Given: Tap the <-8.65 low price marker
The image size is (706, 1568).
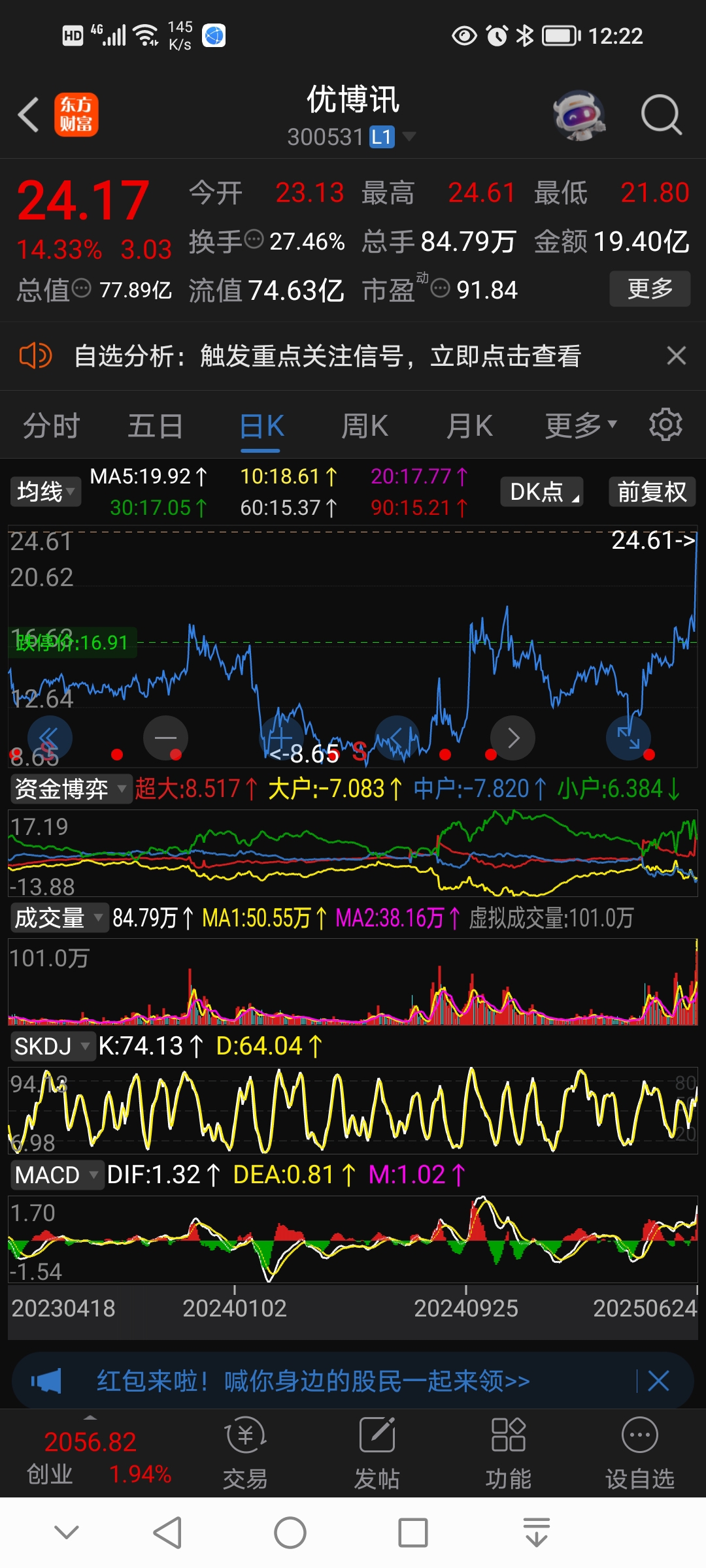Looking at the screenshot, I should (305, 754).
